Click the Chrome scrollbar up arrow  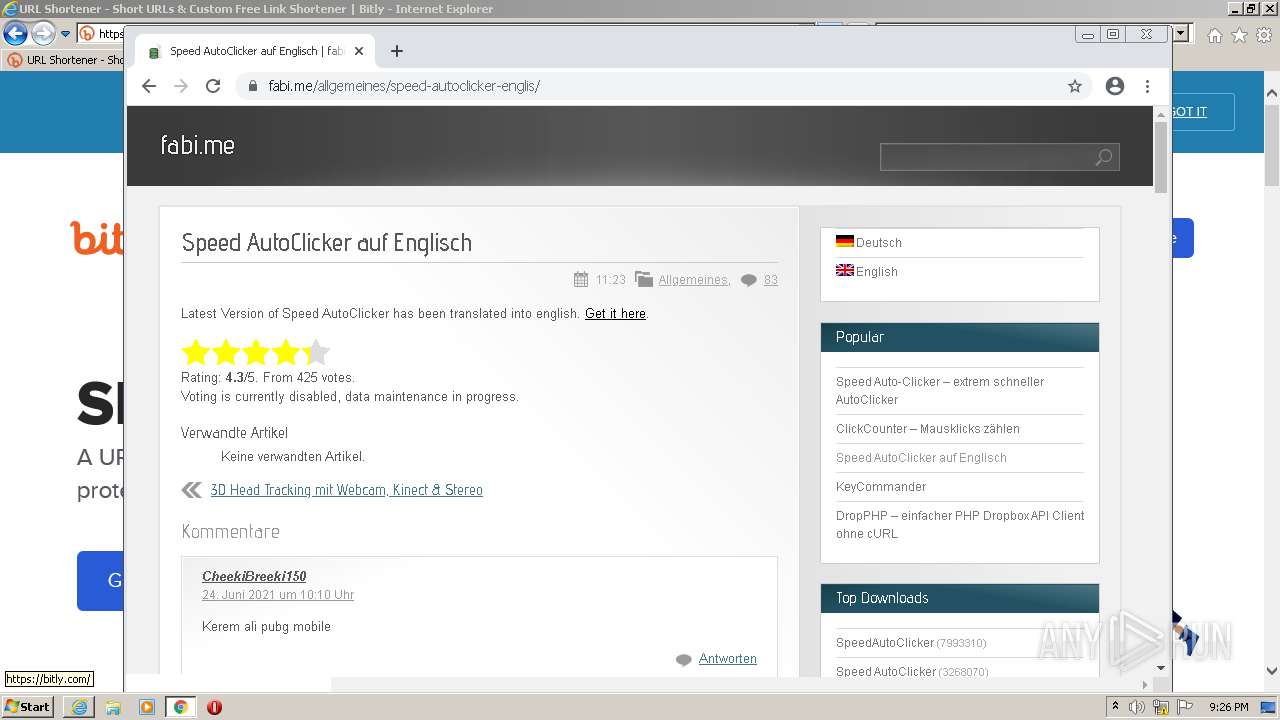click(x=1161, y=113)
